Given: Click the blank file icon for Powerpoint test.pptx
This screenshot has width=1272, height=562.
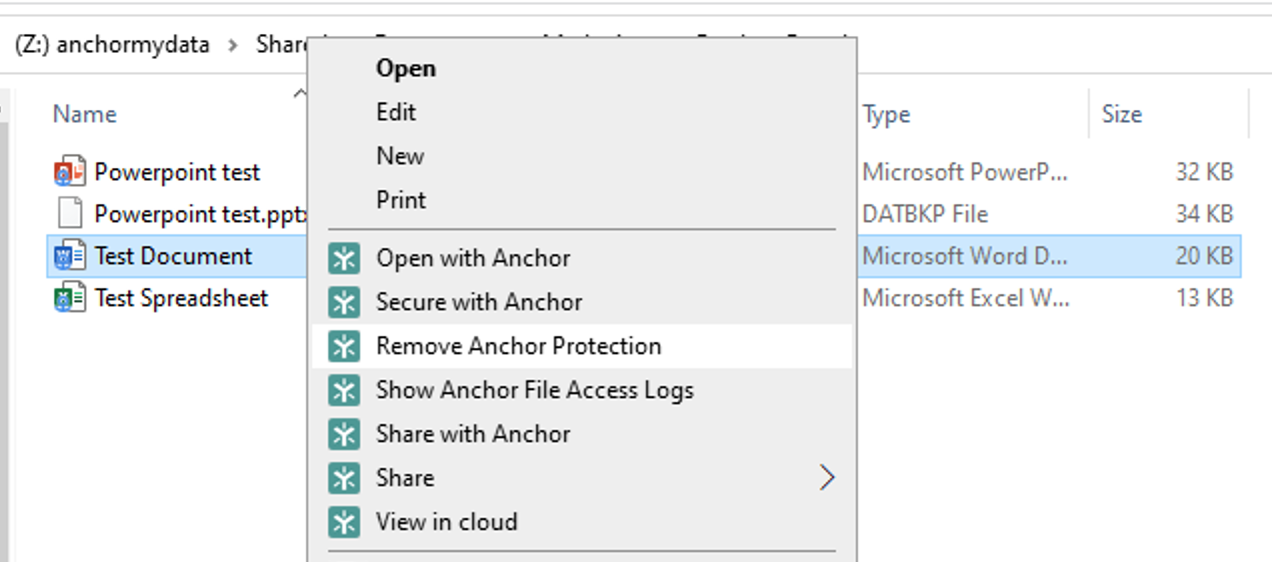Looking at the screenshot, I should click(69, 214).
